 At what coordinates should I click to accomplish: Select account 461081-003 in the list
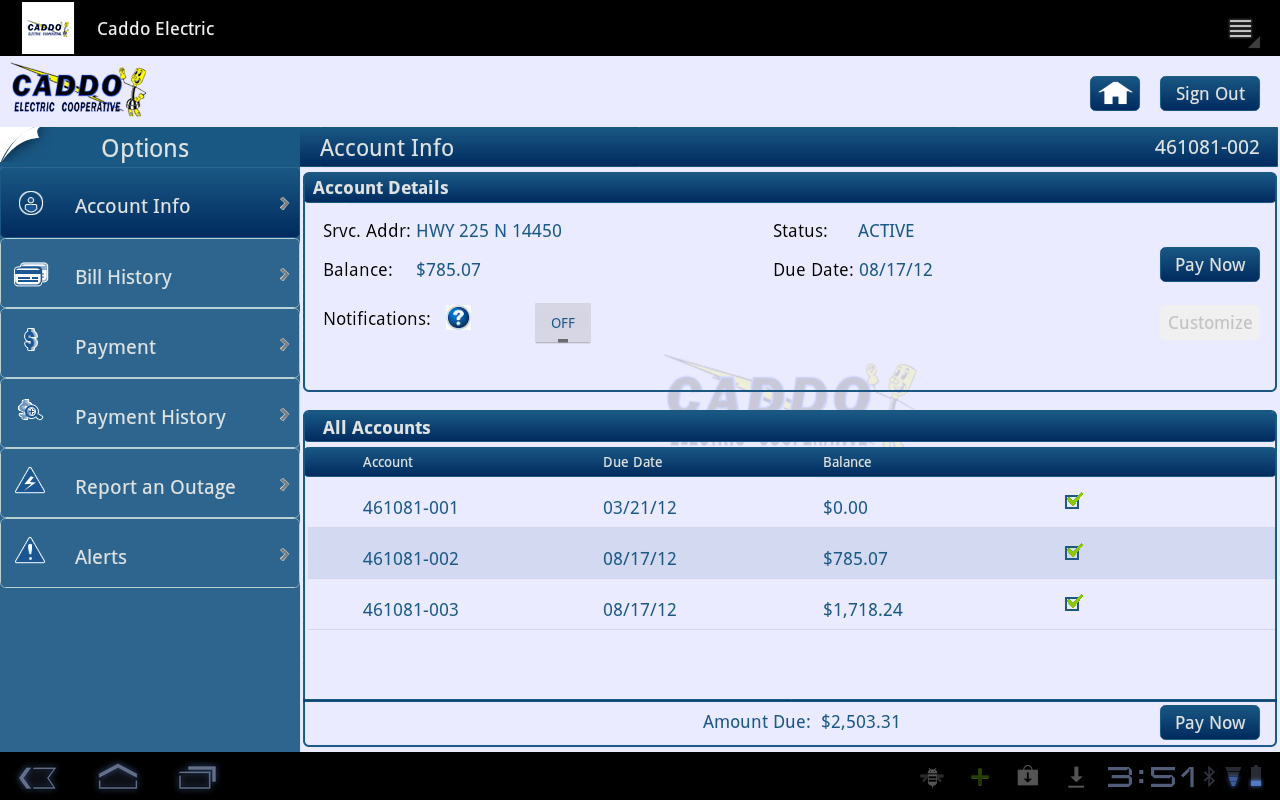pyautogui.click(x=790, y=605)
